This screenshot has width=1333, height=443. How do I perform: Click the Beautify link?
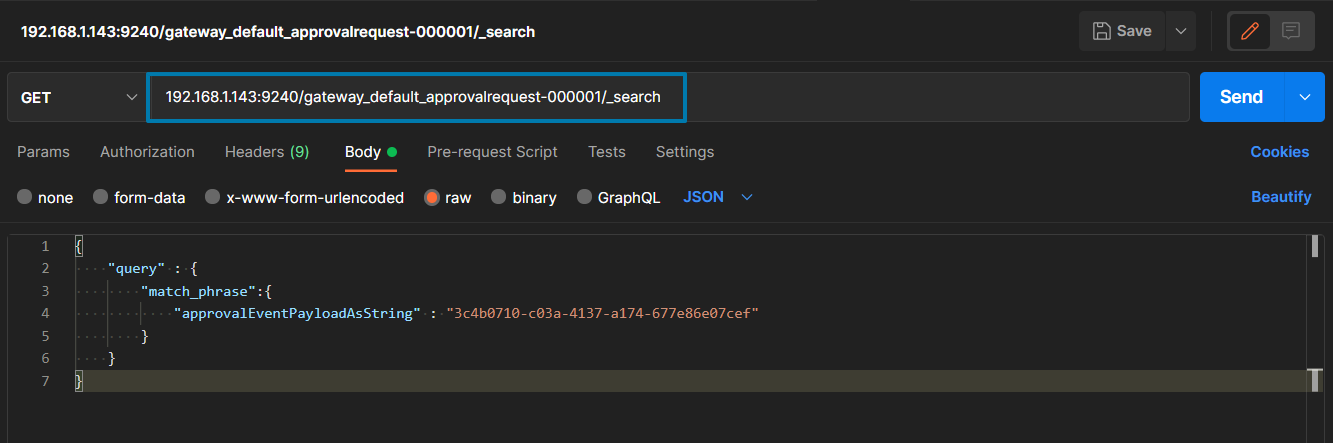coord(1280,197)
